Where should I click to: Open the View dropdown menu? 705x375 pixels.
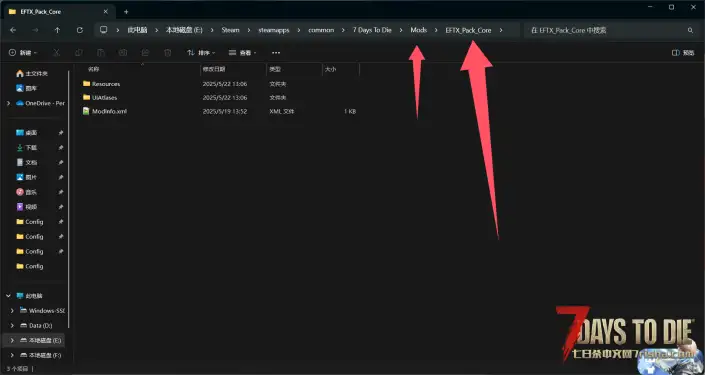tap(243, 53)
